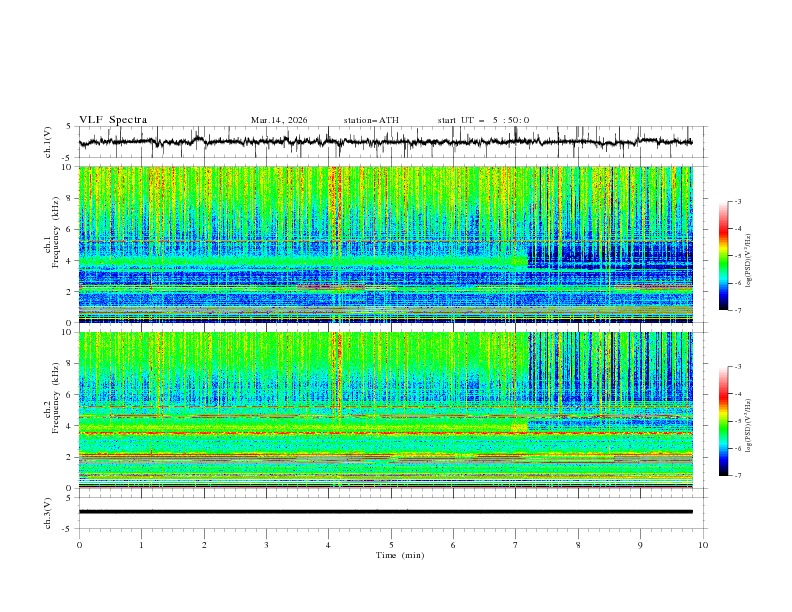
Task: Click the "2" kHz tick of ch.2 spectrogram
Action: pyautogui.click(x=71, y=457)
